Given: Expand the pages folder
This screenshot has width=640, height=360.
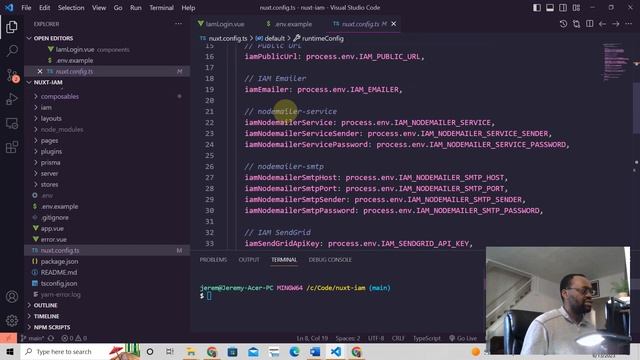Looking at the screenshot, I should pyautogui.click(x=49, y=140).
